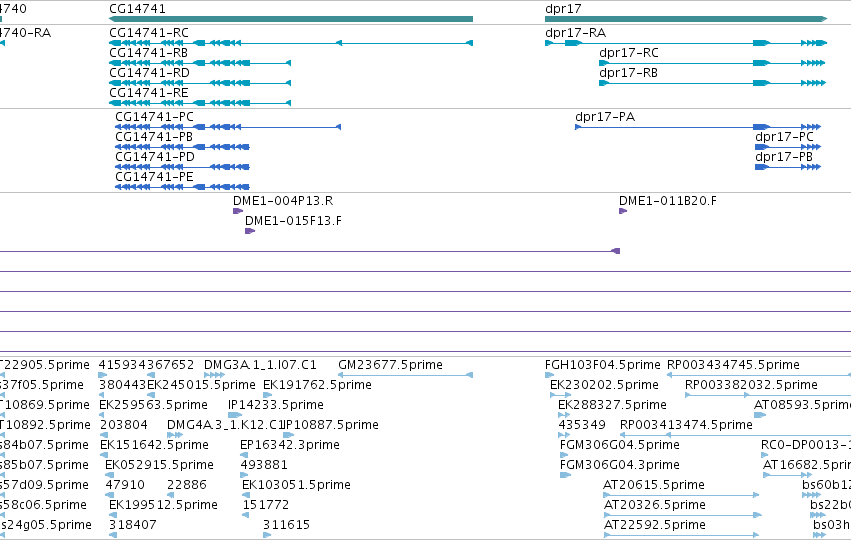
Task: Click the DME1-015F13.F label
Action: (x=293, y=221)
